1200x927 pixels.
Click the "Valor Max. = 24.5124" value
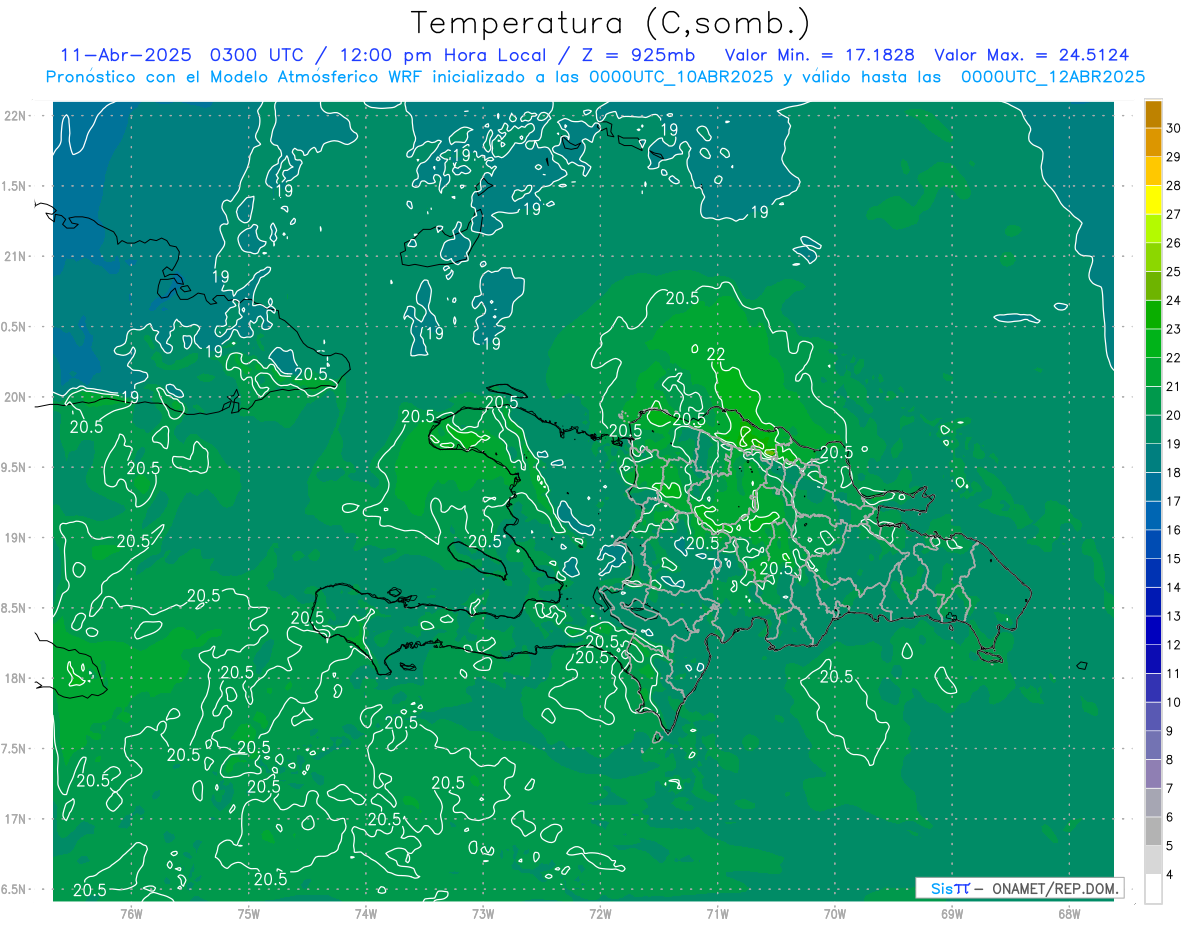(x=1032, y=55)
